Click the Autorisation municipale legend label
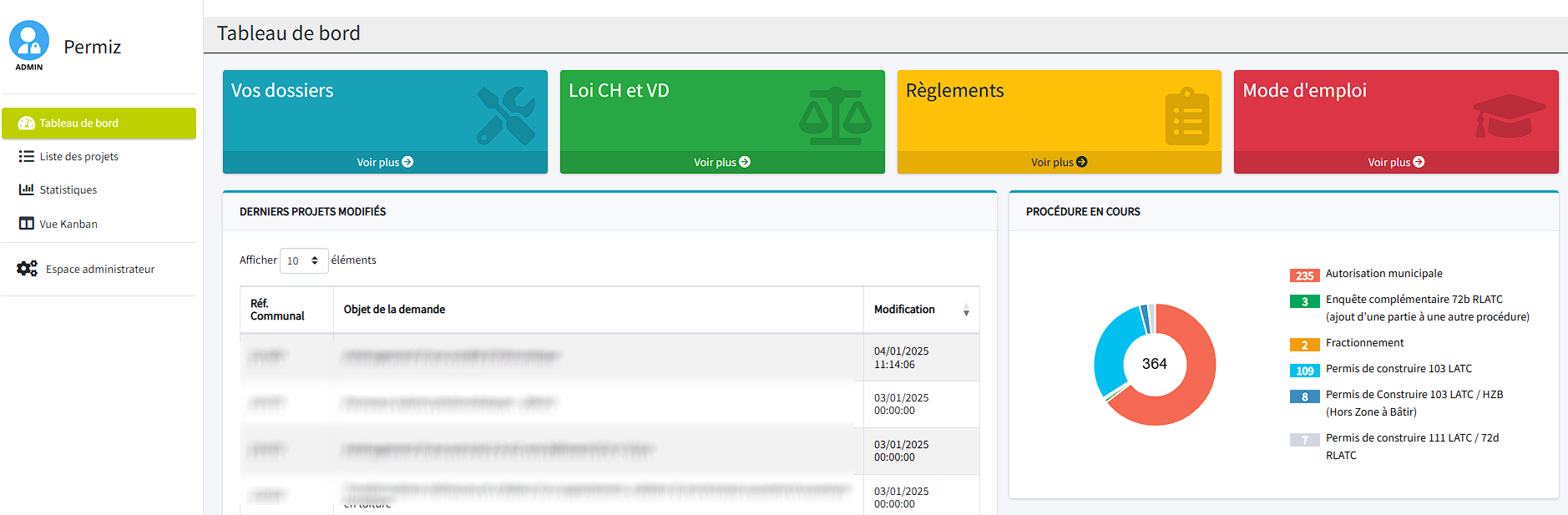 [1383, 274]
